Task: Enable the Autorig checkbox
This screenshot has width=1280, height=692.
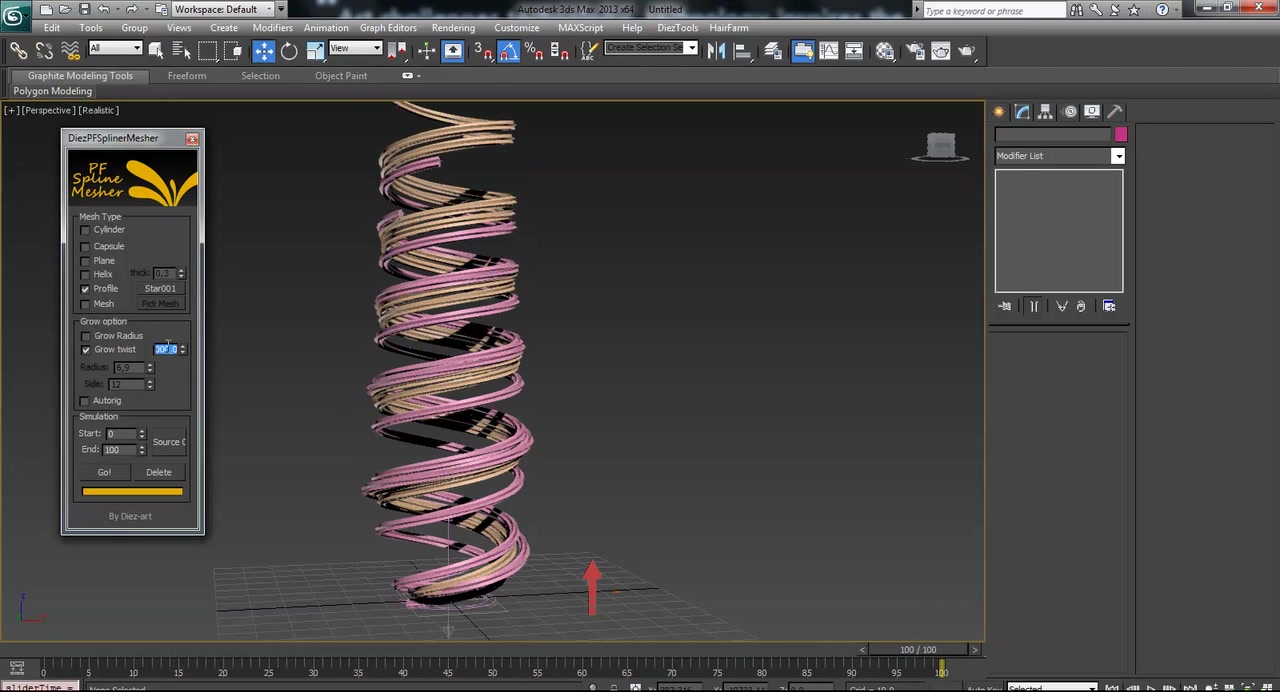Action: tap(86, 401)
